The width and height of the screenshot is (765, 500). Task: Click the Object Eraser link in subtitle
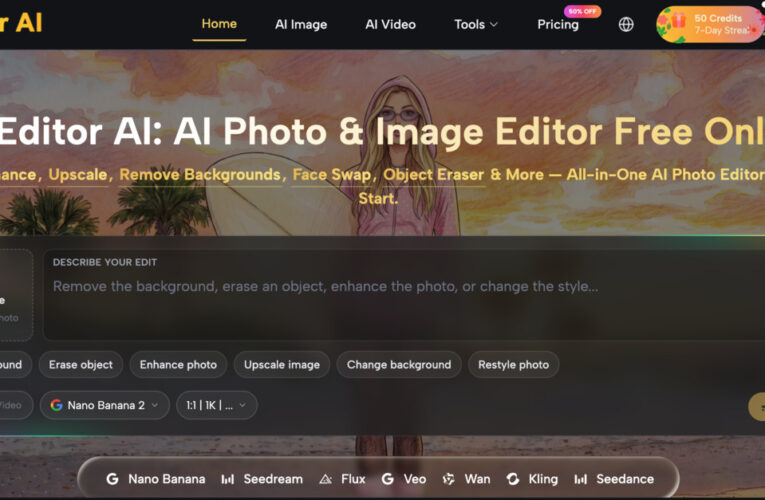433,175
